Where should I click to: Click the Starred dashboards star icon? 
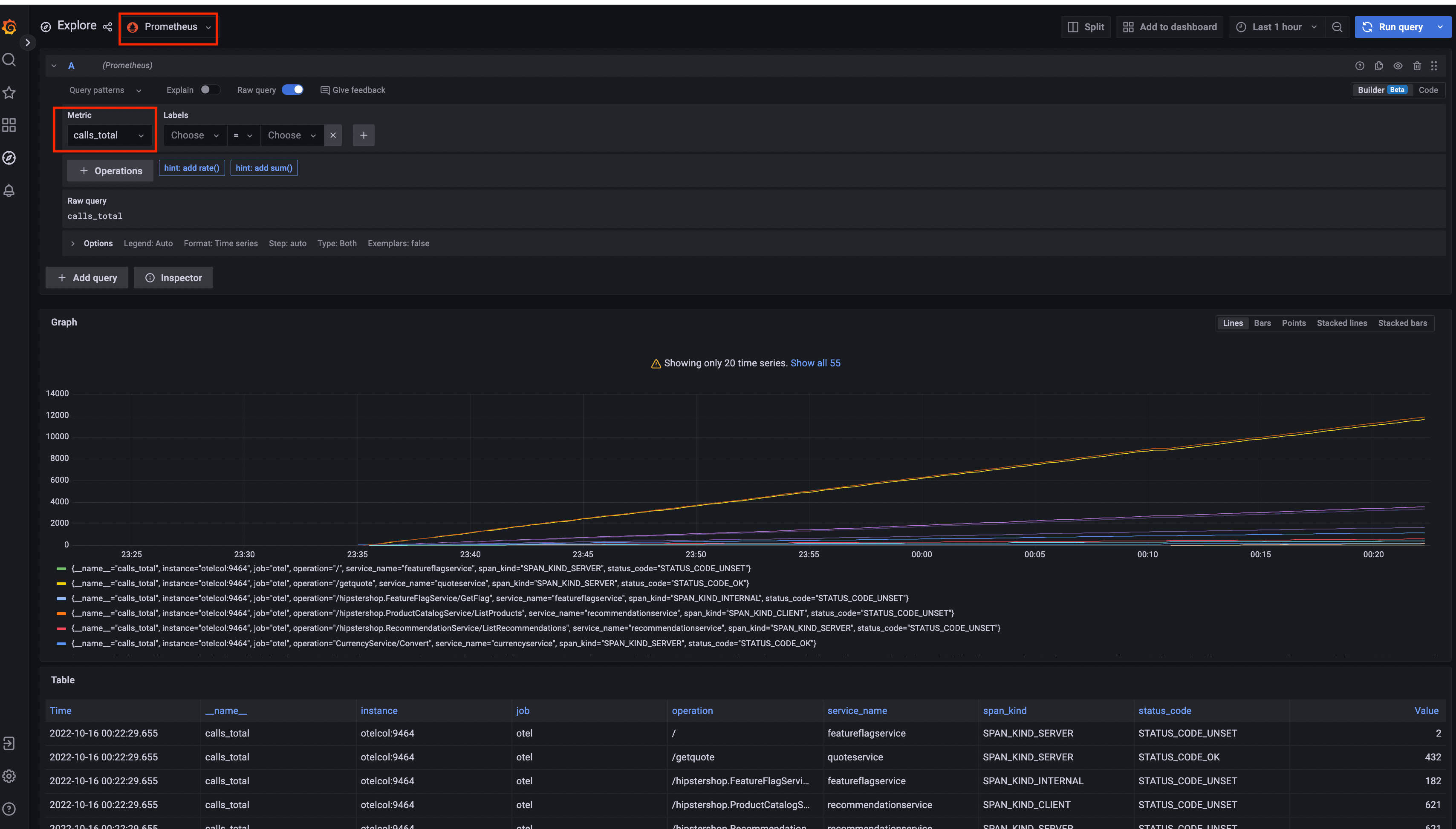(9, 92)
